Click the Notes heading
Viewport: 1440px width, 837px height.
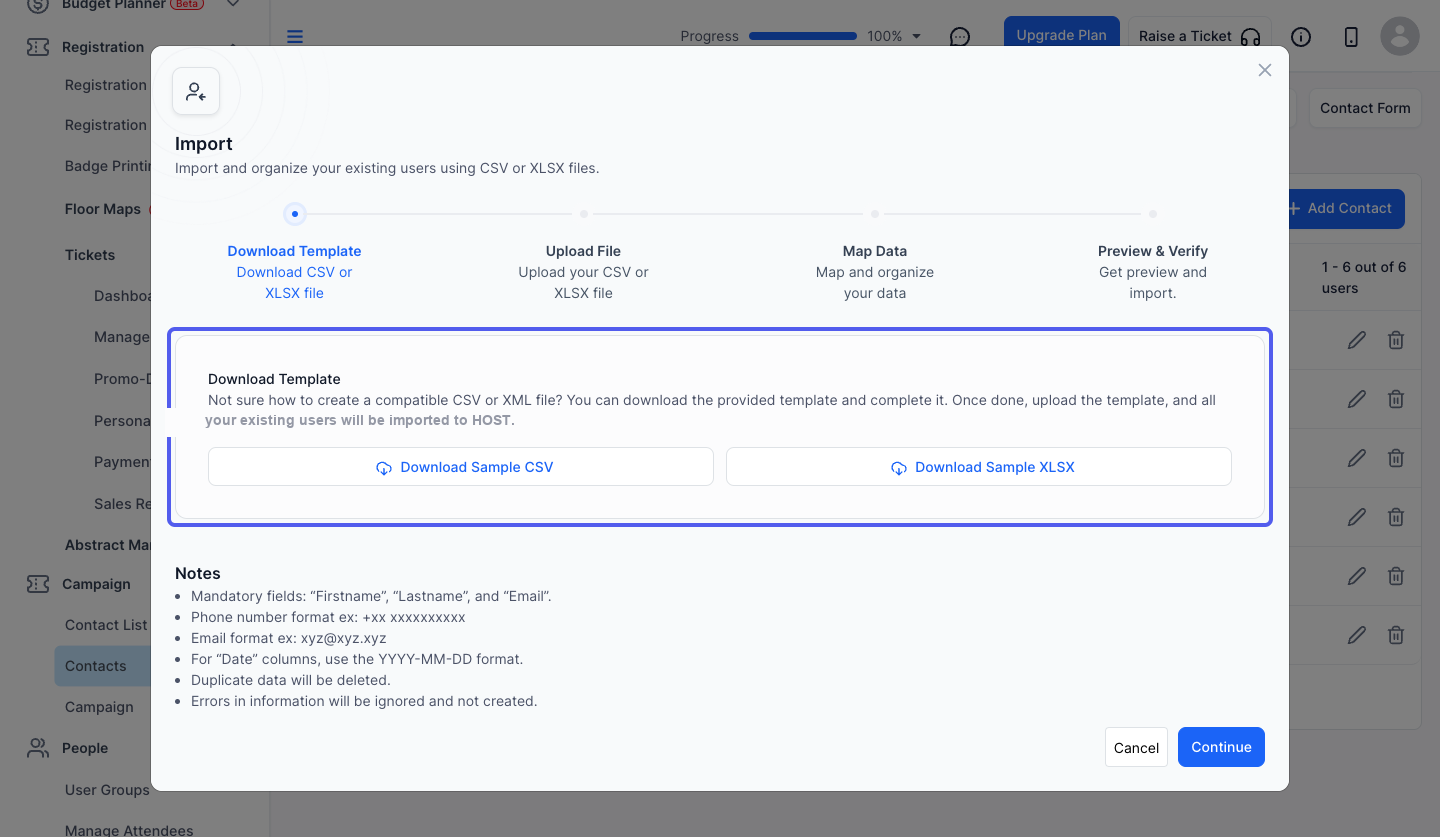click(x=198, y=573)
